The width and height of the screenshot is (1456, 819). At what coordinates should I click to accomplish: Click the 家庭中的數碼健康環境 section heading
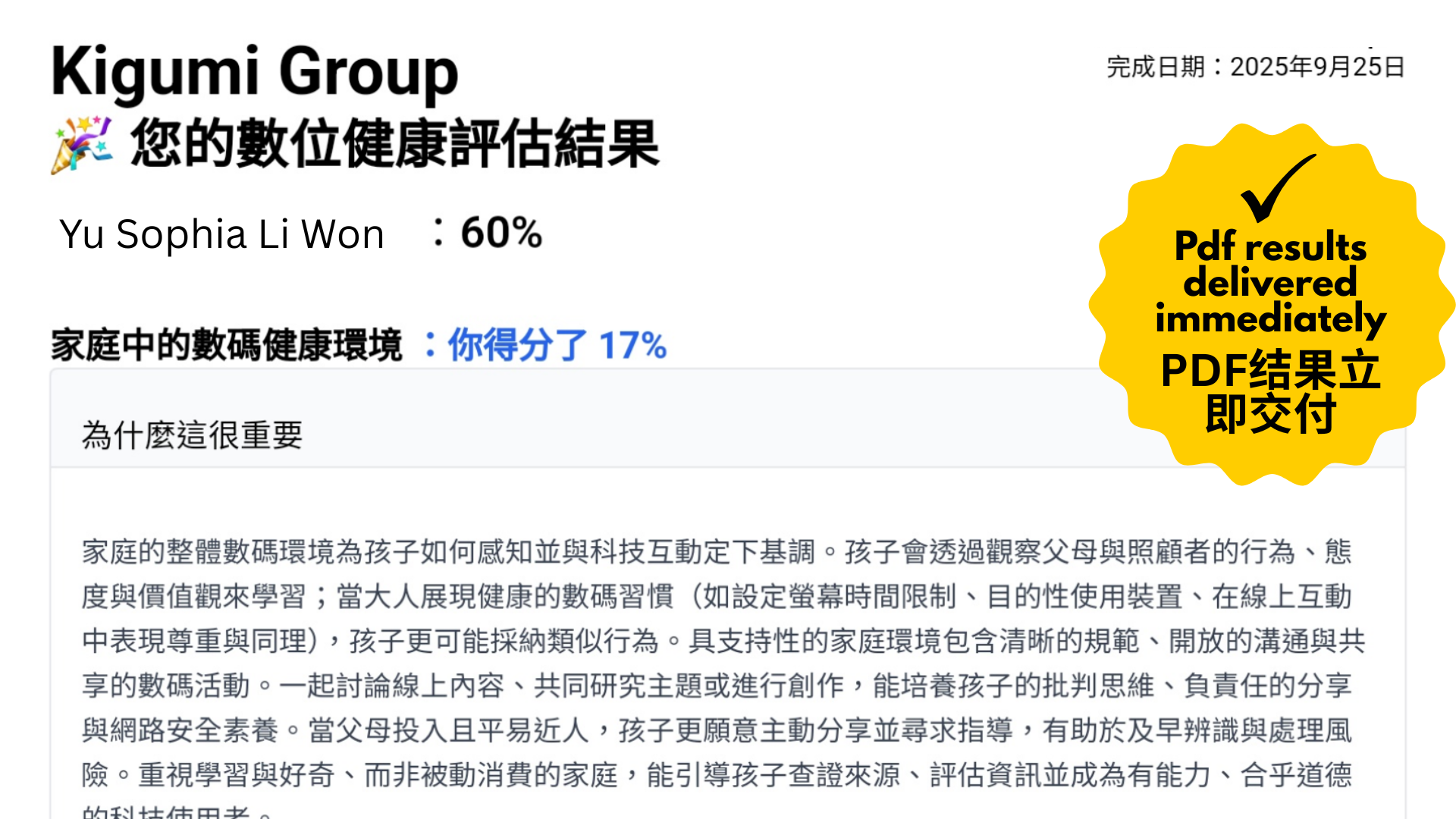point(226,345)
